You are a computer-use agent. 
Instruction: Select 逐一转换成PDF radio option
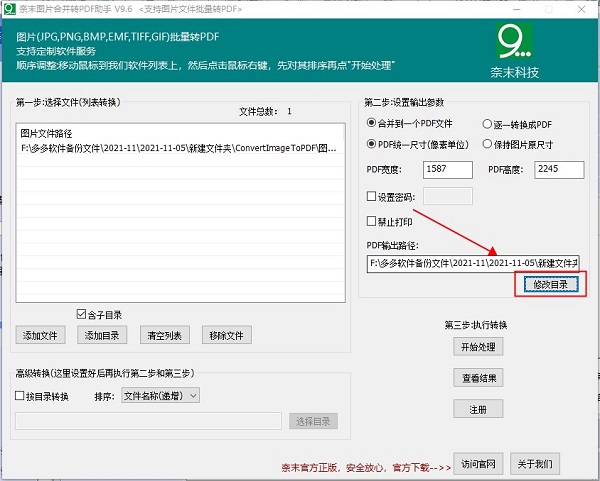click(487, 124)
